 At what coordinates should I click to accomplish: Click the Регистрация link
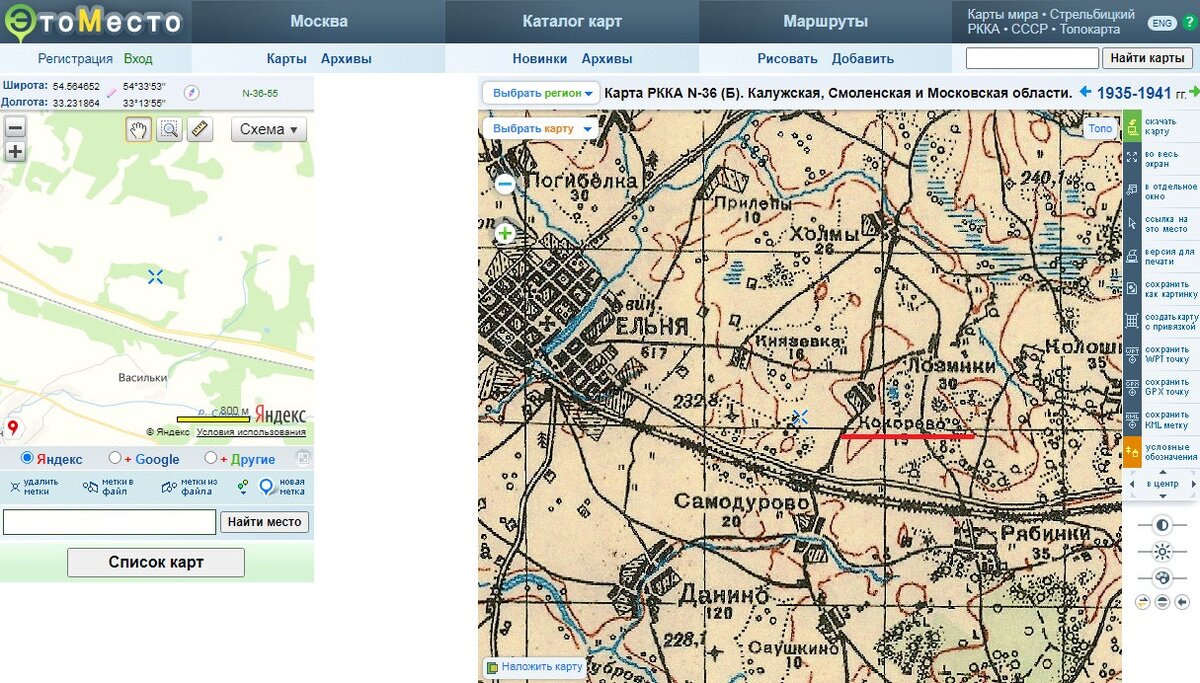pyautogui.click(x=75, y=59)
